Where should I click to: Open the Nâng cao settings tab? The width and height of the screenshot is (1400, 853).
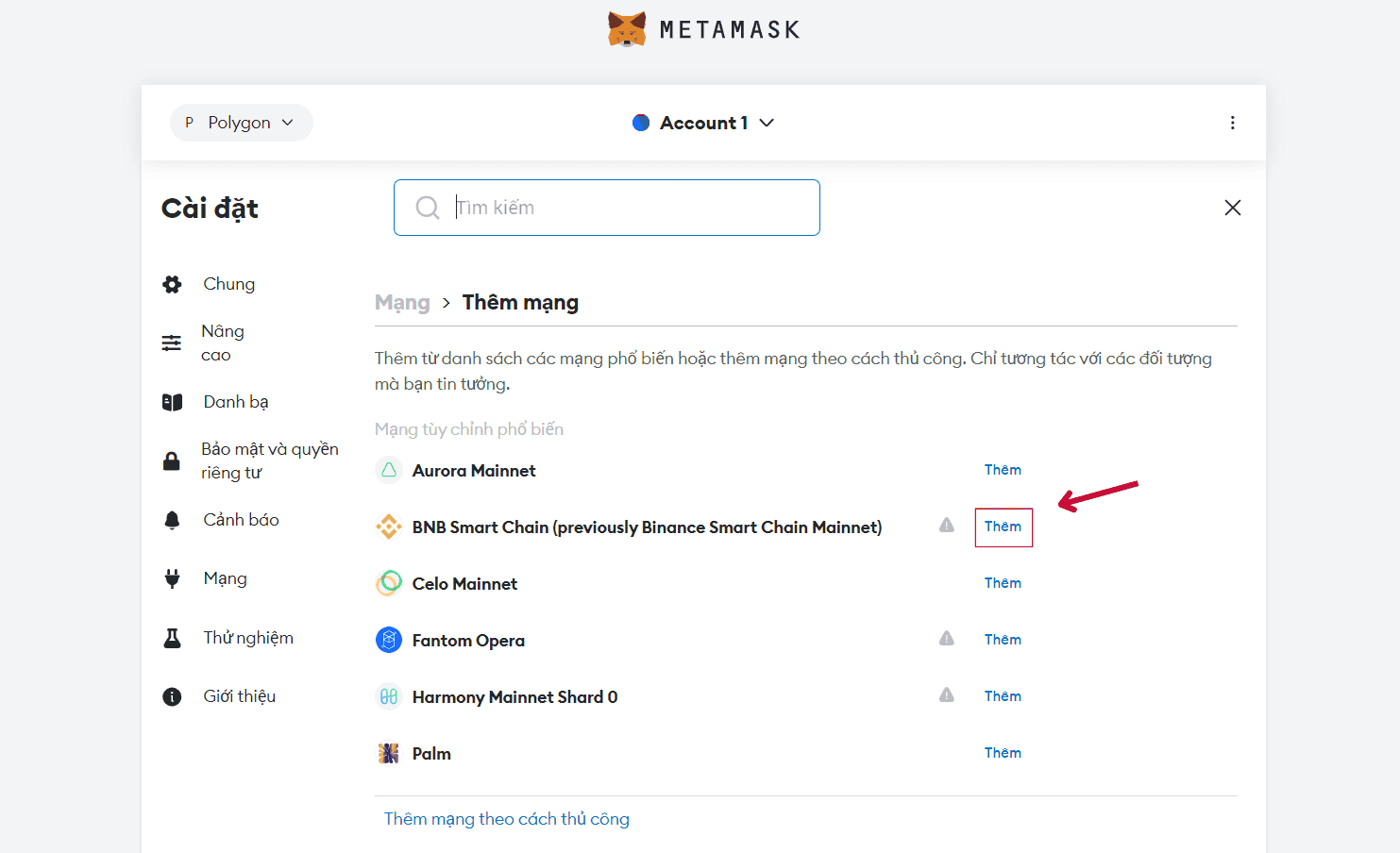222,343
